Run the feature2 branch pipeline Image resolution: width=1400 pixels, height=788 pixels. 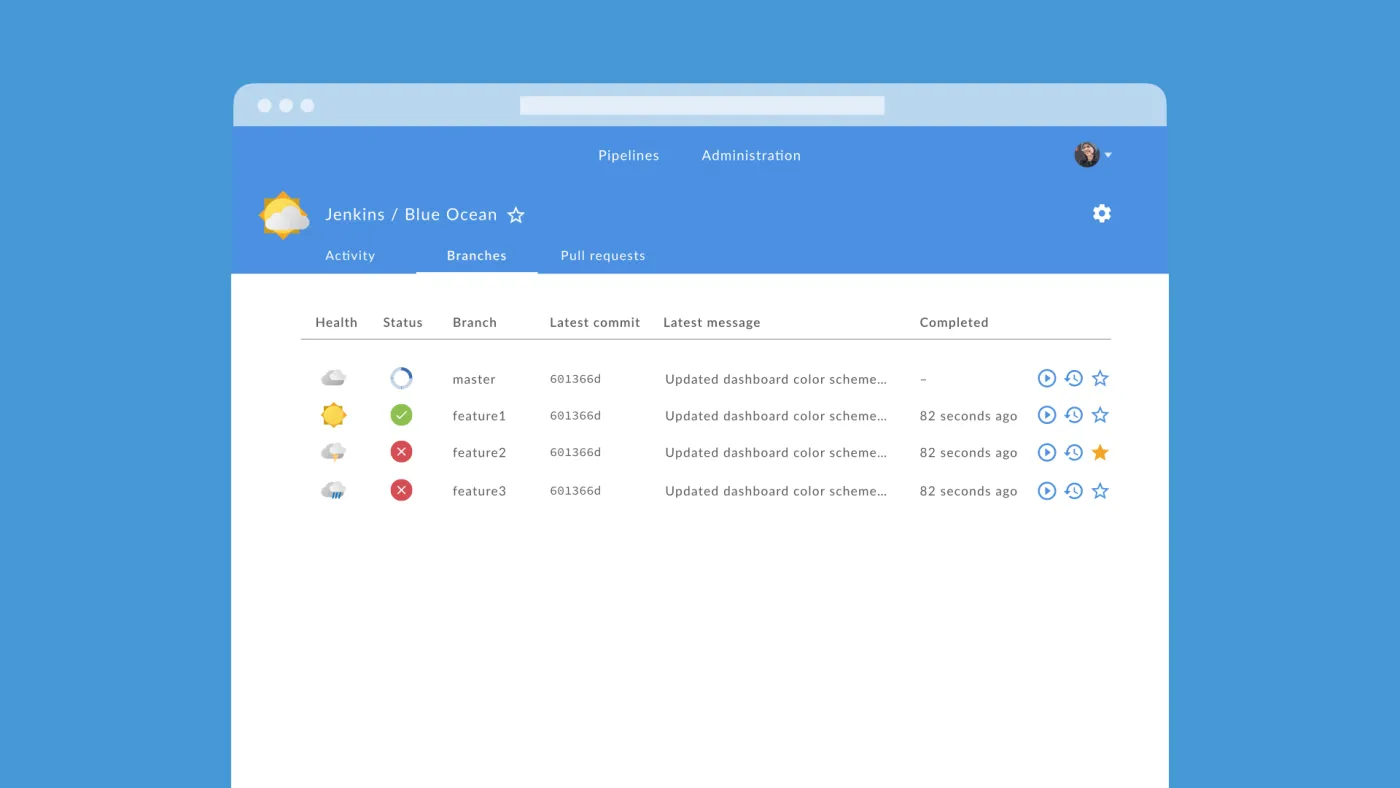click(x=1046, y=452)
